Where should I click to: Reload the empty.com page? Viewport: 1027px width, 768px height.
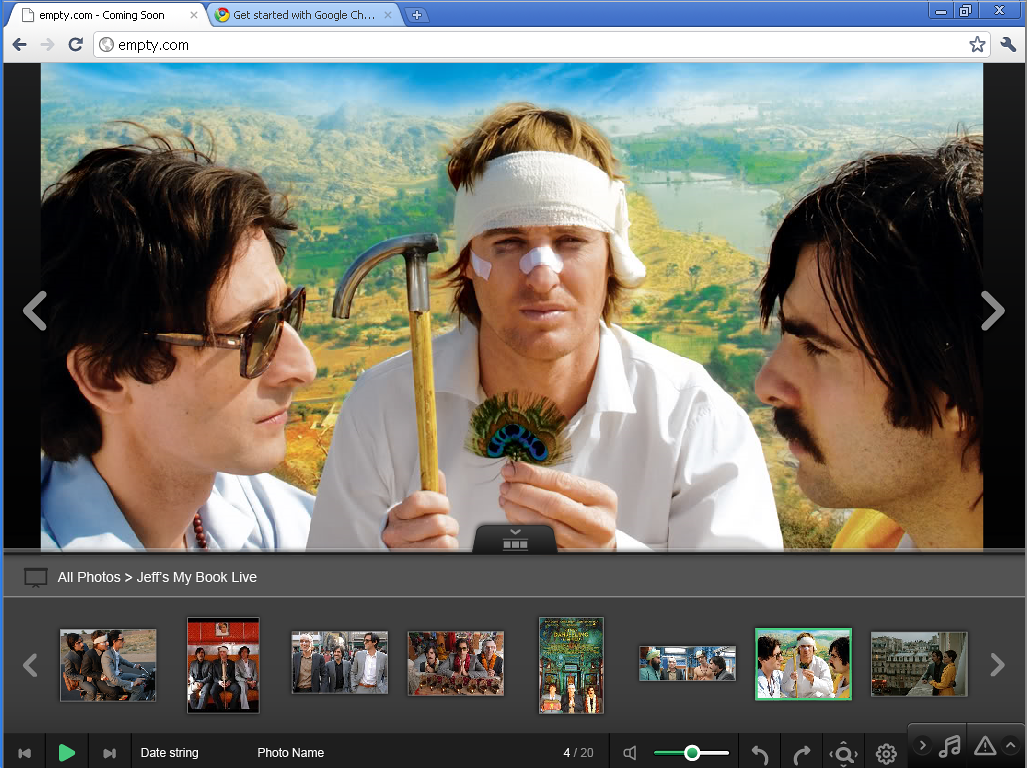pyautogui.click(x=75, y=45)
